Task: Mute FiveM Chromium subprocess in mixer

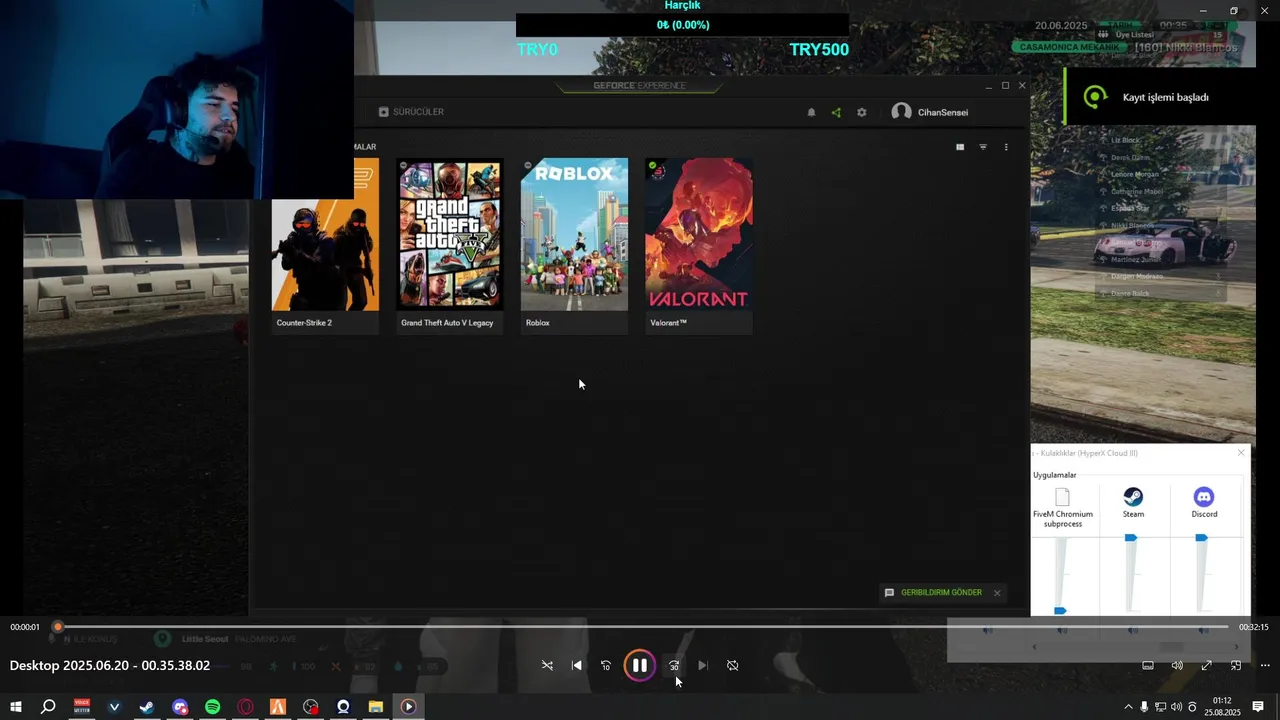Action: point(1062,630)
